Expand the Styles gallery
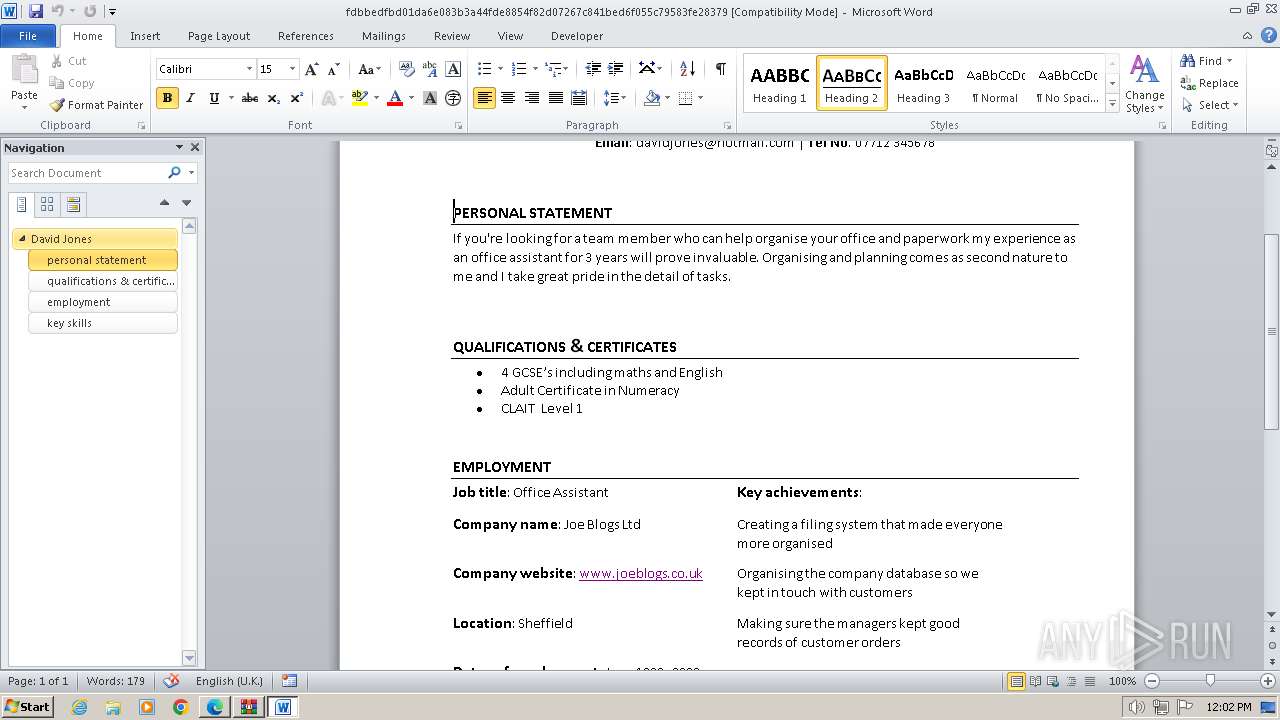Screen dimensions: 1280x720 (x=1113, y=103)
